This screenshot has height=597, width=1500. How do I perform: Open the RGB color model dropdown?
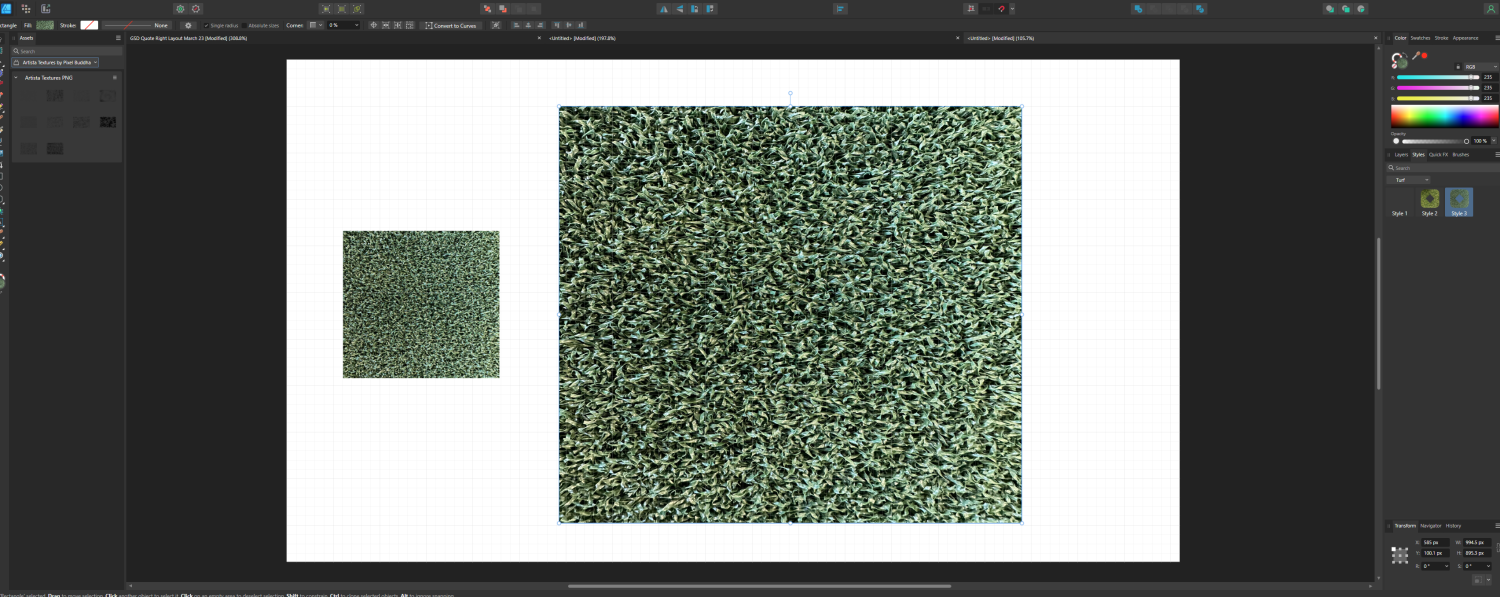tap(1480, 66)
